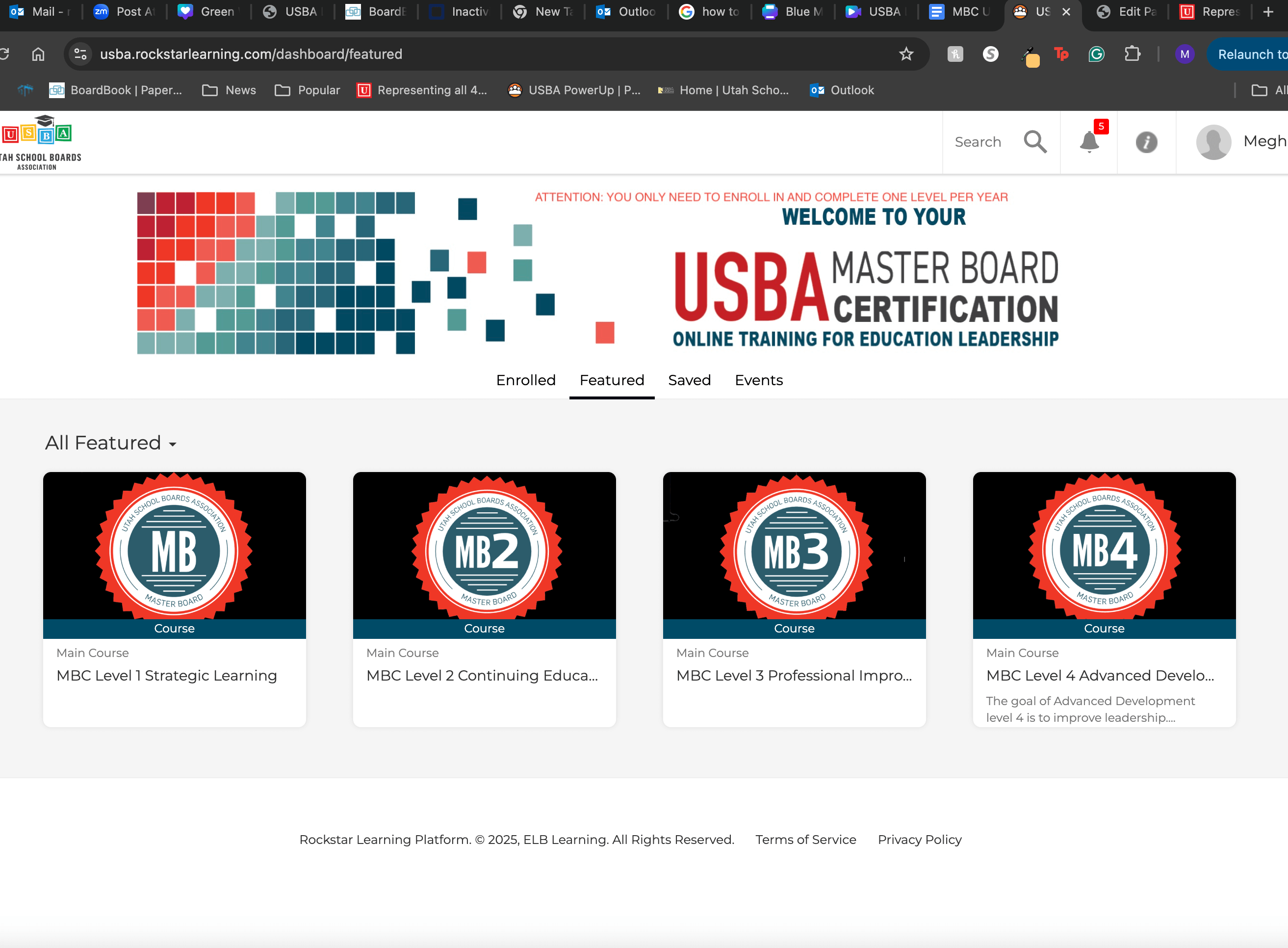This screenshot has width=1288, height=948.
Task: Open USBA PowerUp bookmark
Action: tap(574, 90)
